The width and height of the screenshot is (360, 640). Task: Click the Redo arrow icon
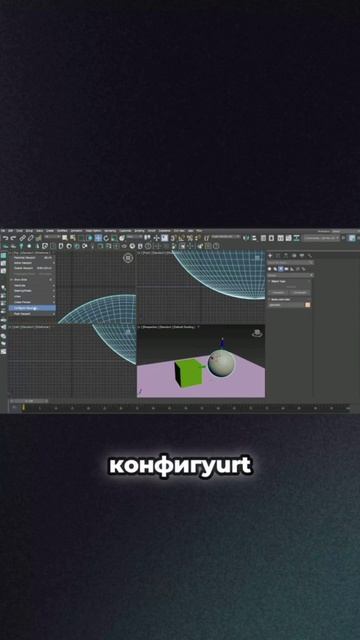tap(13, 238)
